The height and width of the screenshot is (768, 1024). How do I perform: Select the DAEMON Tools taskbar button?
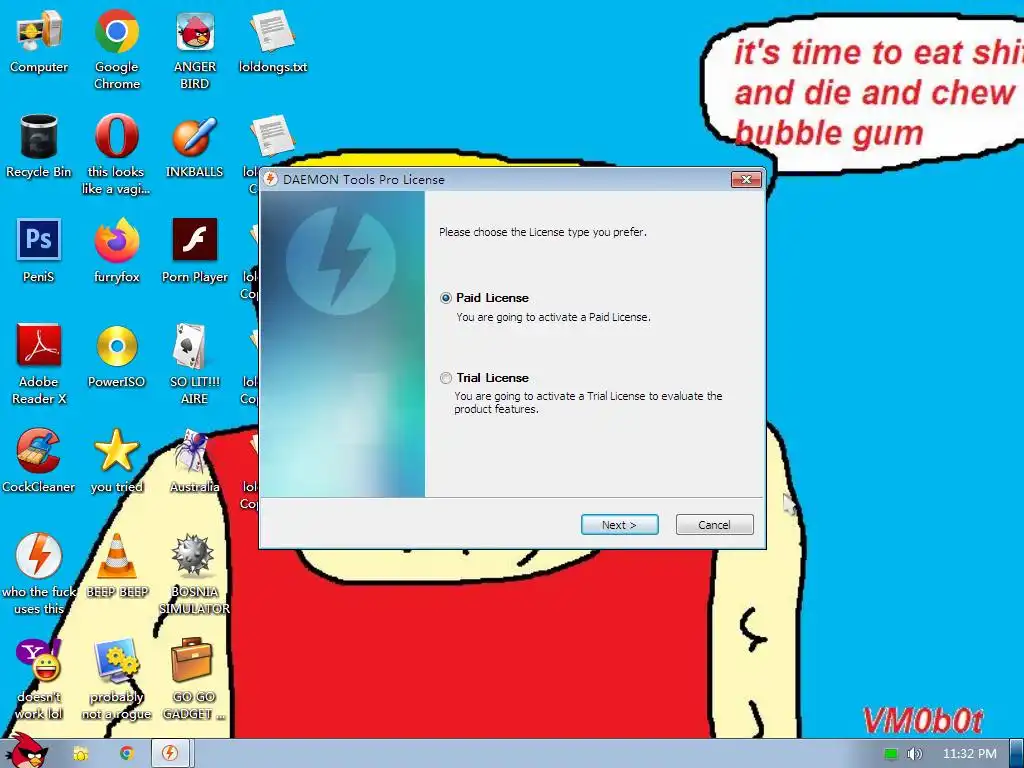click(170, 754)
